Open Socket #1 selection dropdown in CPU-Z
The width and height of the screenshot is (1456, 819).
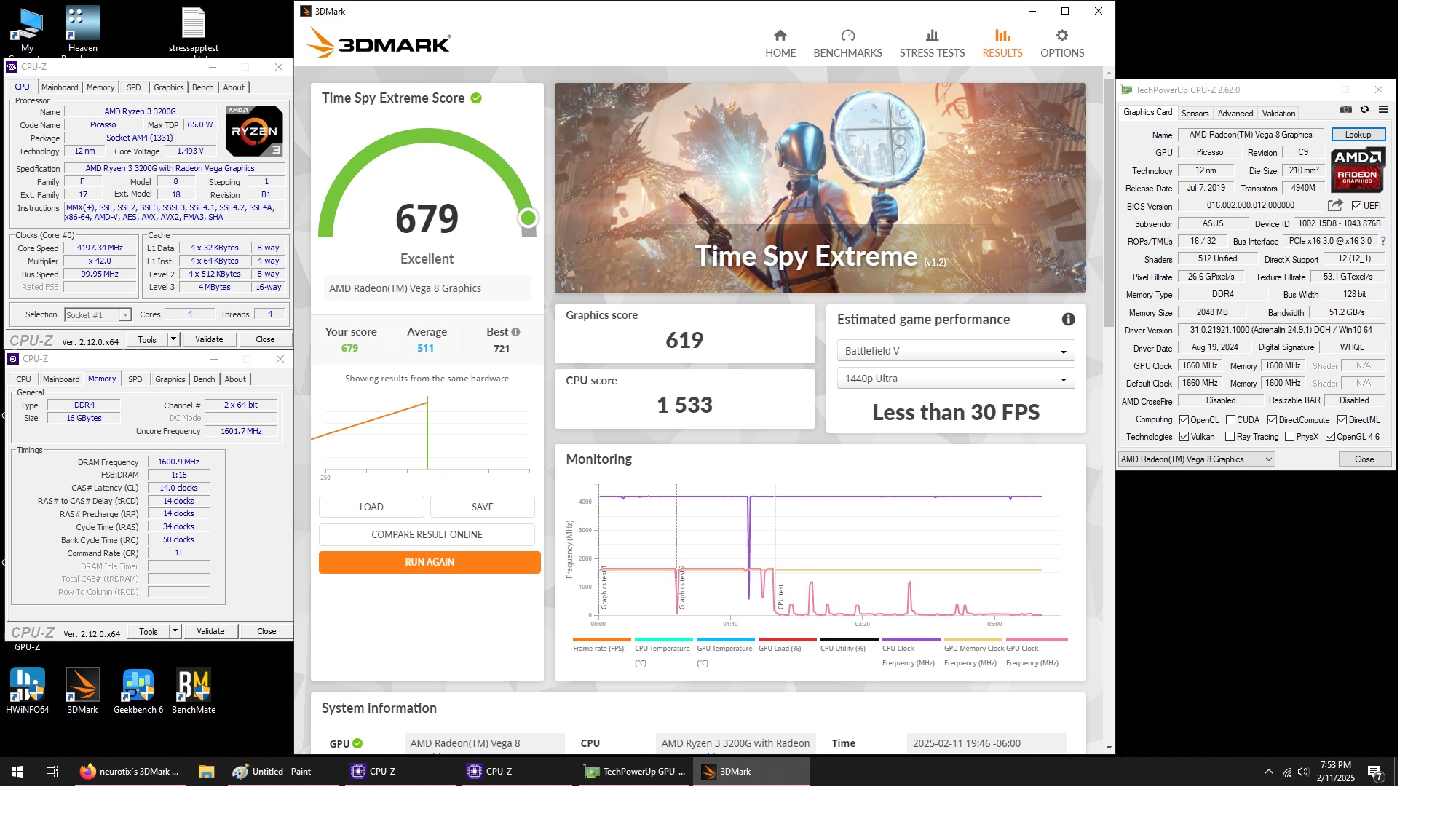98,315
